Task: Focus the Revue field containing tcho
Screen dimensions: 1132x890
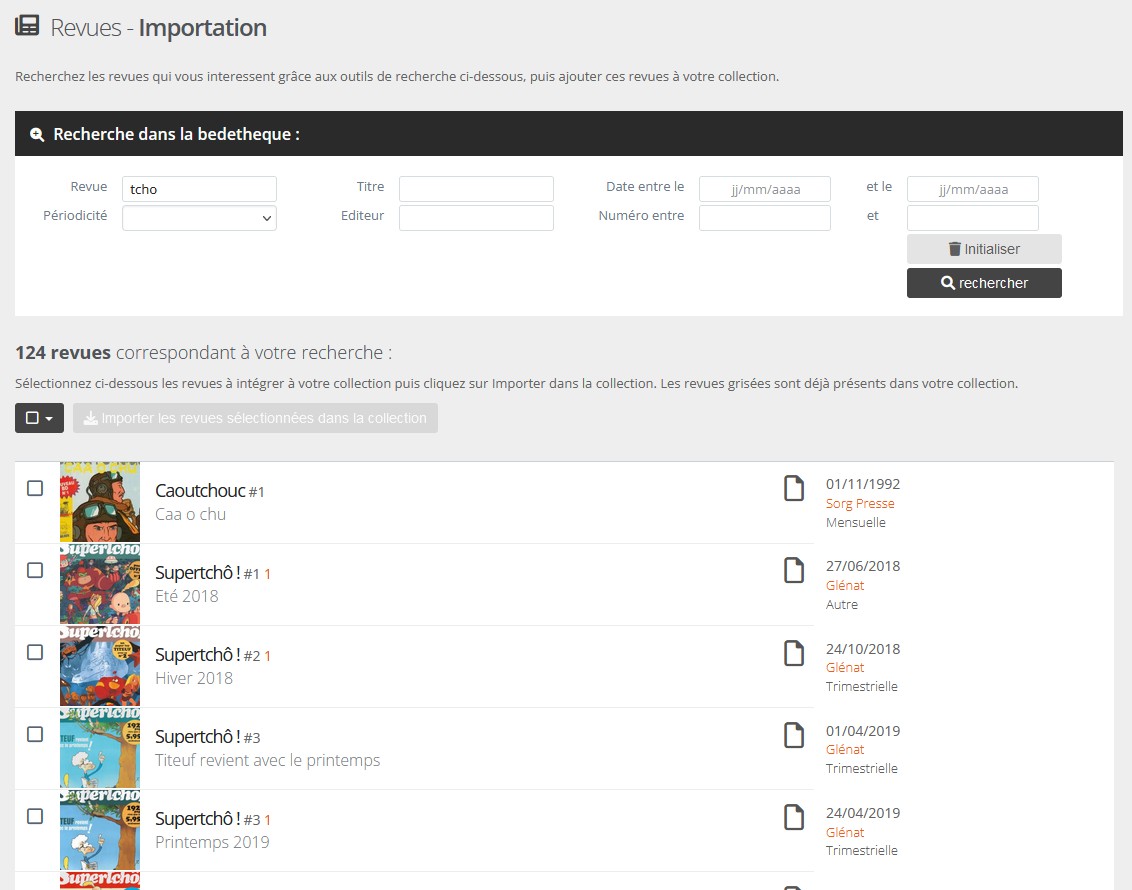Action: [x=199, y=189]
